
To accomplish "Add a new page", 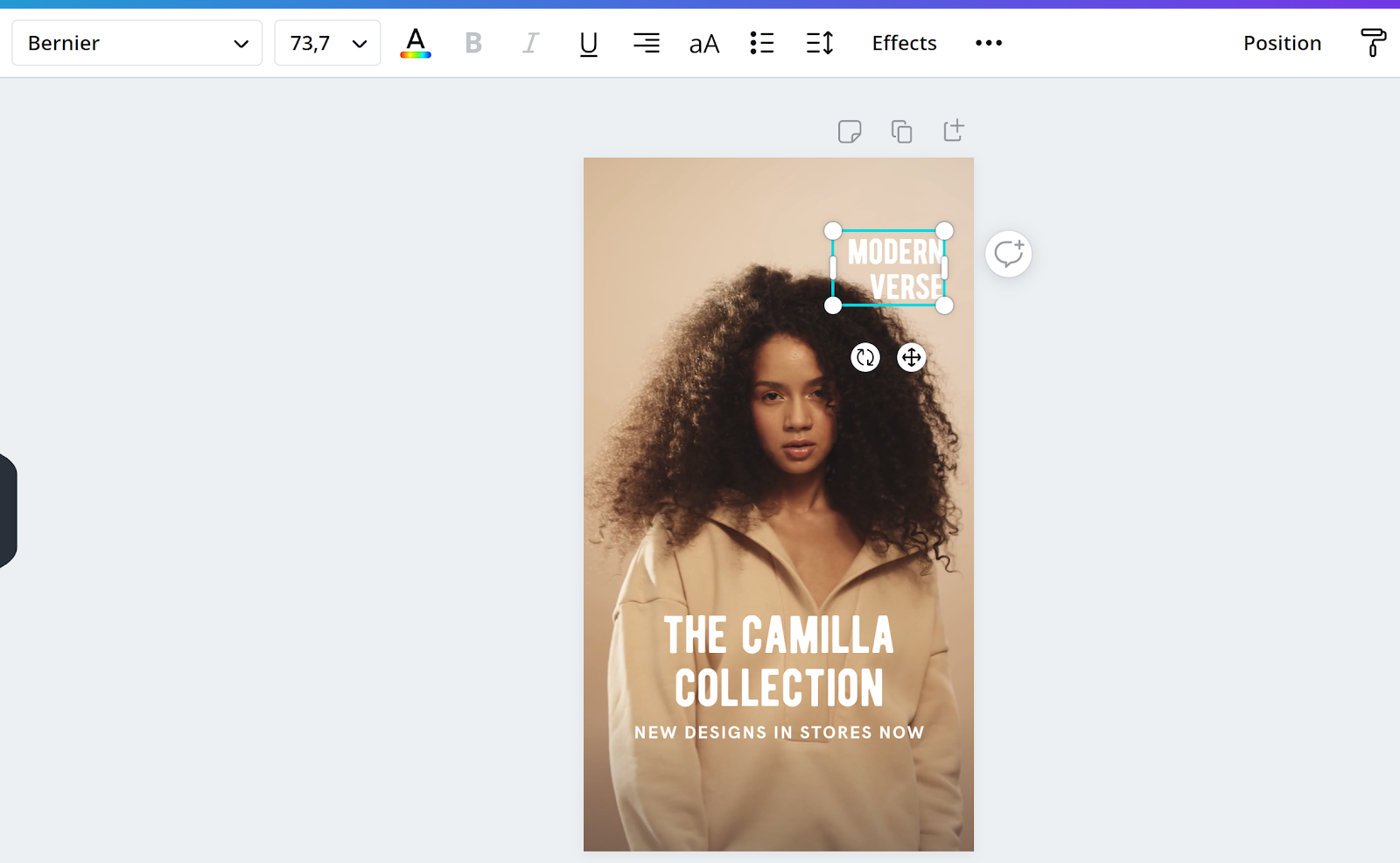I will (x=953, y=131).
